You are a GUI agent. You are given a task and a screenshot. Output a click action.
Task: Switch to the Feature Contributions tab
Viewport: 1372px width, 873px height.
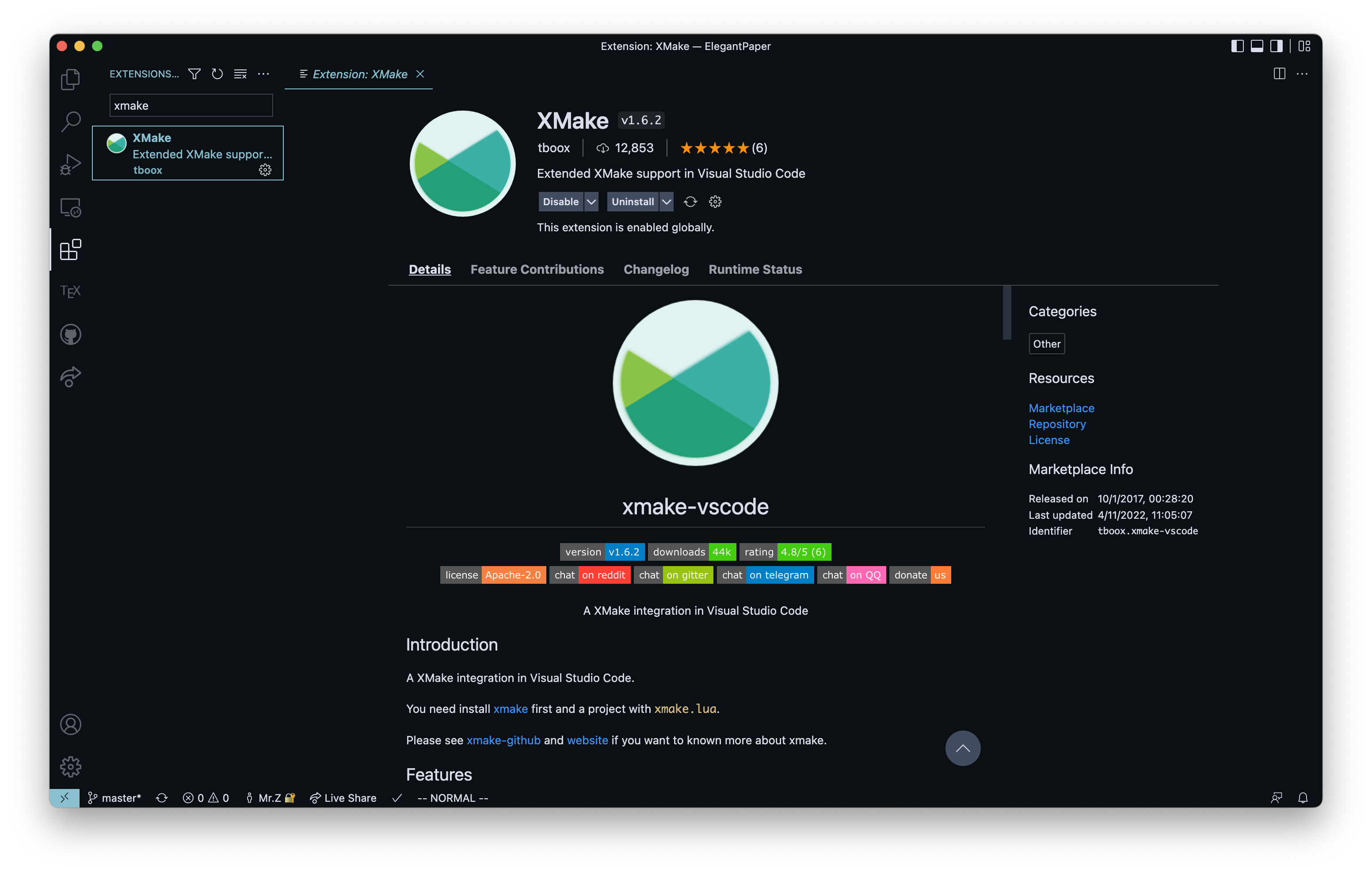[x=537, y=269]
